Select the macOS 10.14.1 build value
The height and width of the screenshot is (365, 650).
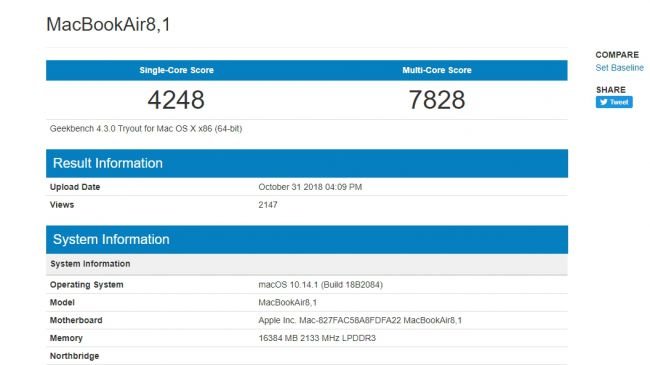point(320,285)
